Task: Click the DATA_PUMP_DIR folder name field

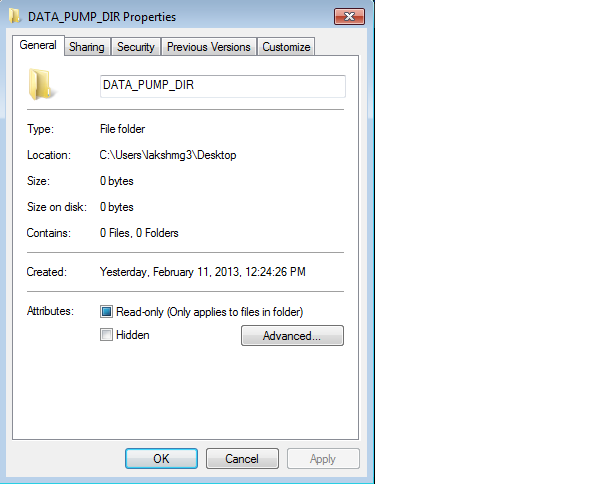Action: [x=223, y=86]
